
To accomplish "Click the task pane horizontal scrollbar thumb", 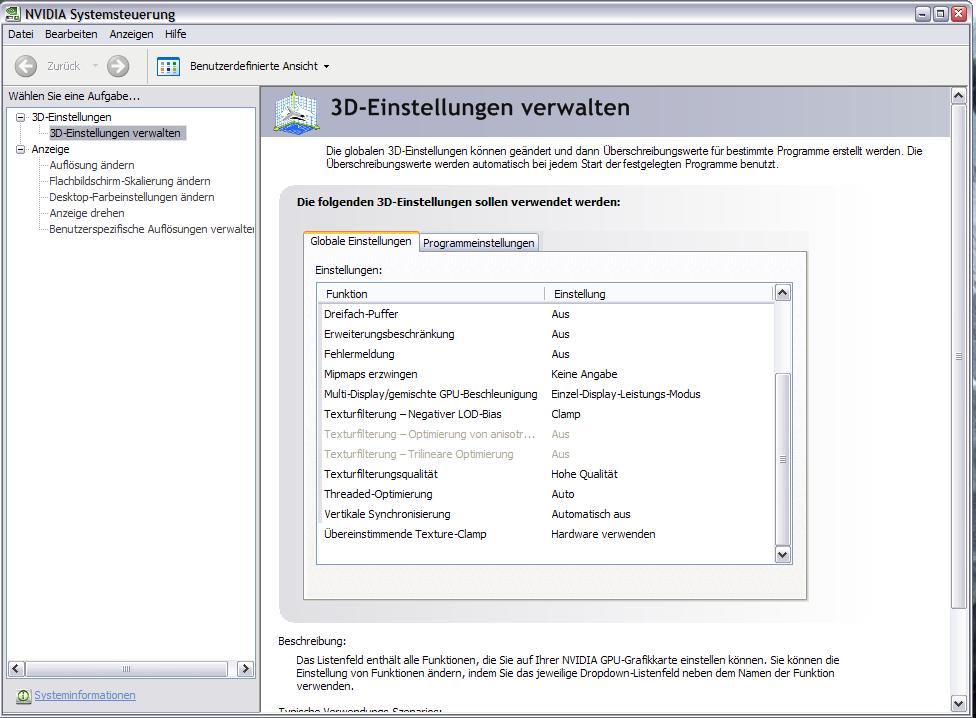I will (126, 669).
